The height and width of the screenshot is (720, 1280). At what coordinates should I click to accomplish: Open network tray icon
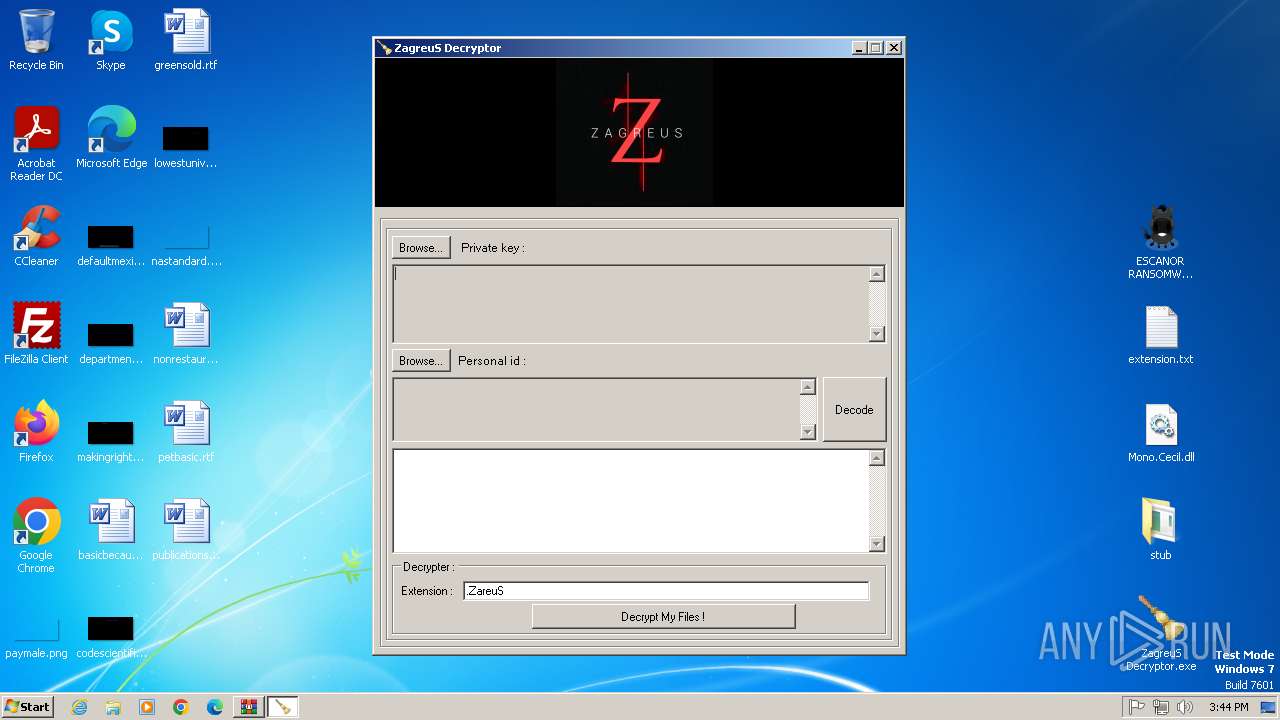click(1160, 707)
